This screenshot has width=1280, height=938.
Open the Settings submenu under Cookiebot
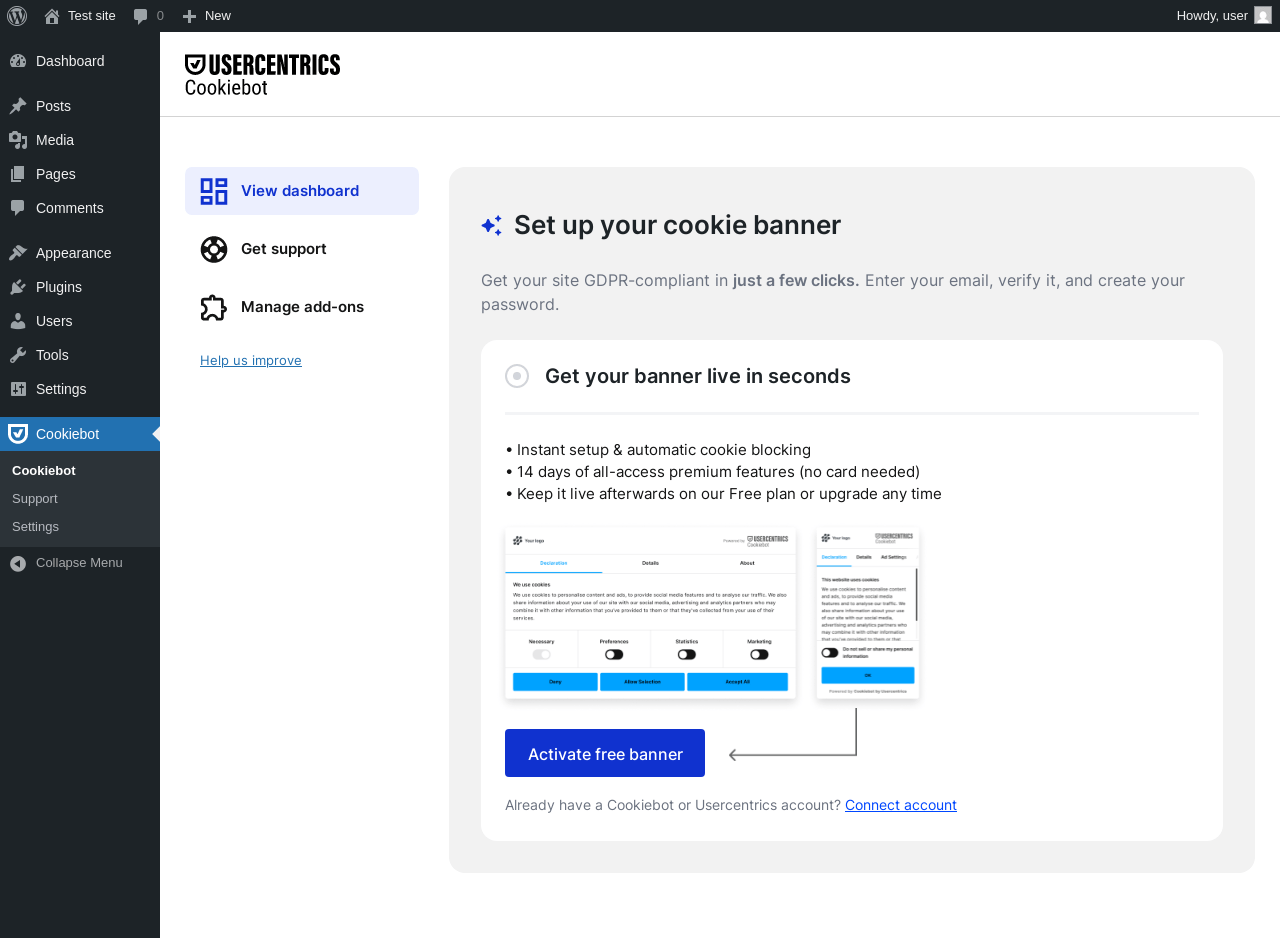point(35,527)
